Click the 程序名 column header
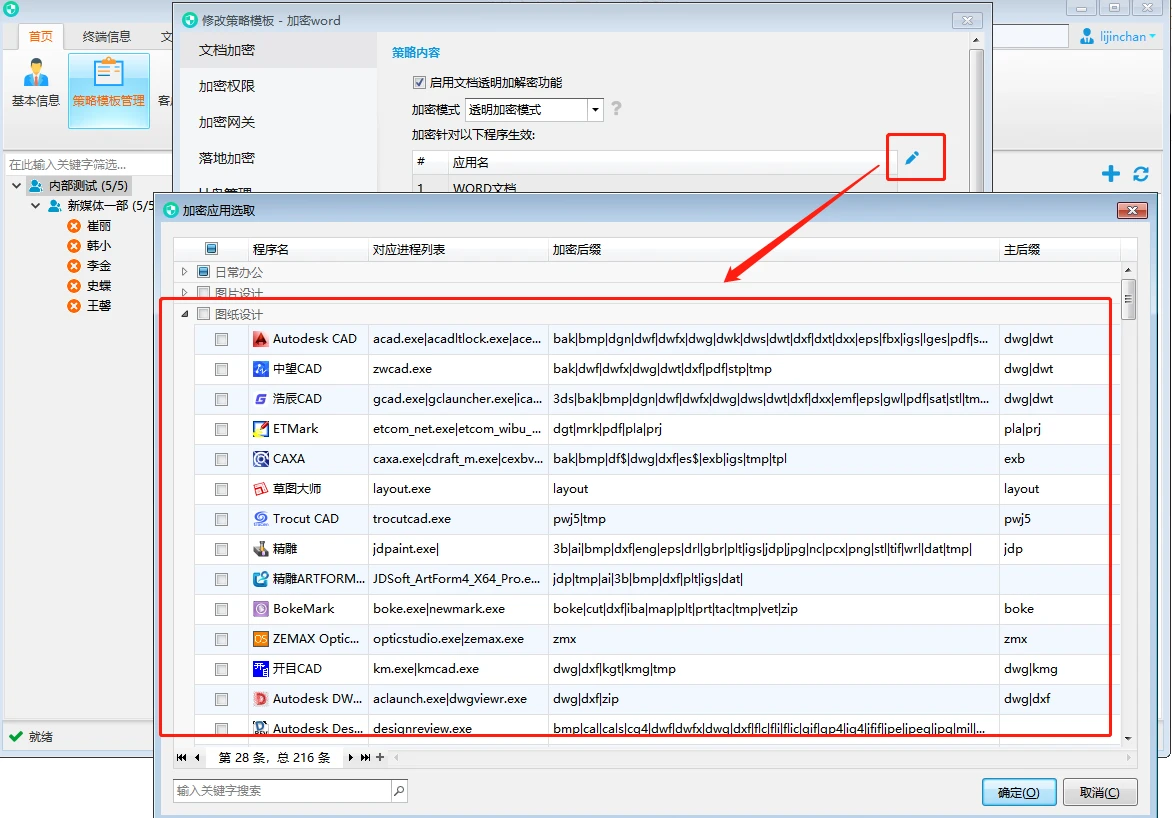Screen dimensions: 1172x818 tap(308, 249)
